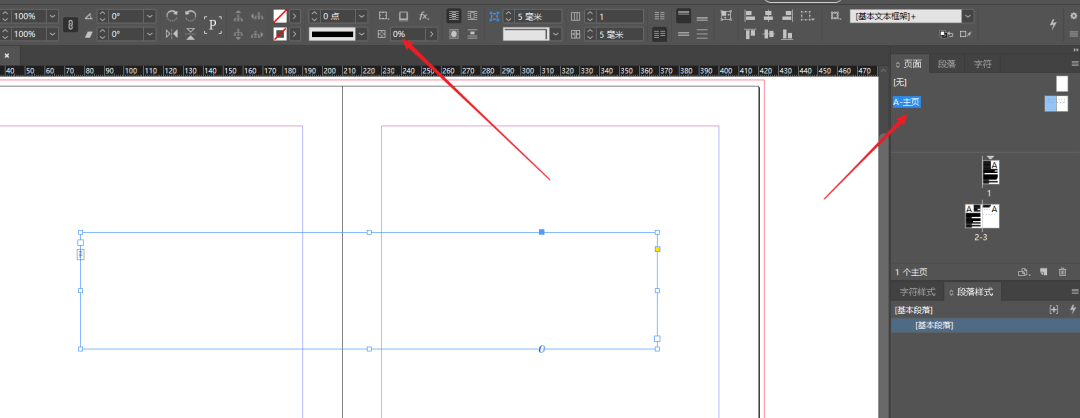This screenshot has width=1080, height=418.
Task: Click the rotate 90° clockwise icon
Action: pyautogui.click(x=172, y=16)
